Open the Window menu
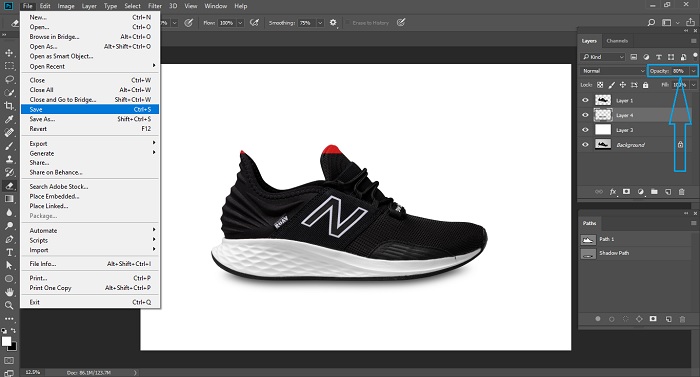Screen dimensions: 700x377 point(216,6)
